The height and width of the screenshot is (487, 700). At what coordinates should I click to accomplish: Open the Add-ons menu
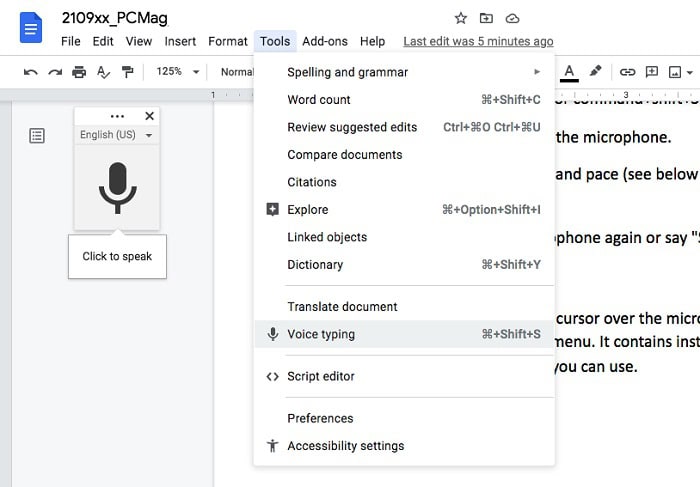tap(324, 41)
